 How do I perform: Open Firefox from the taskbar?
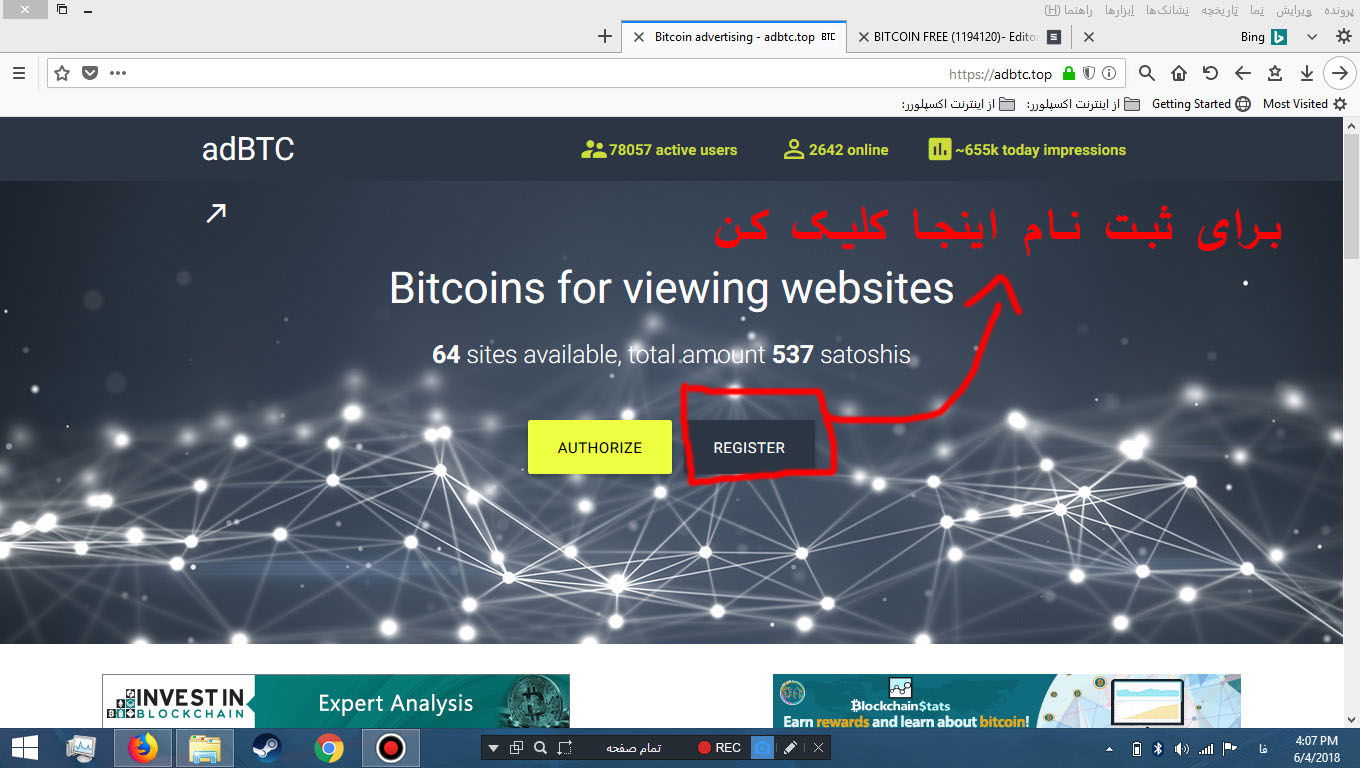click(144, 748)
